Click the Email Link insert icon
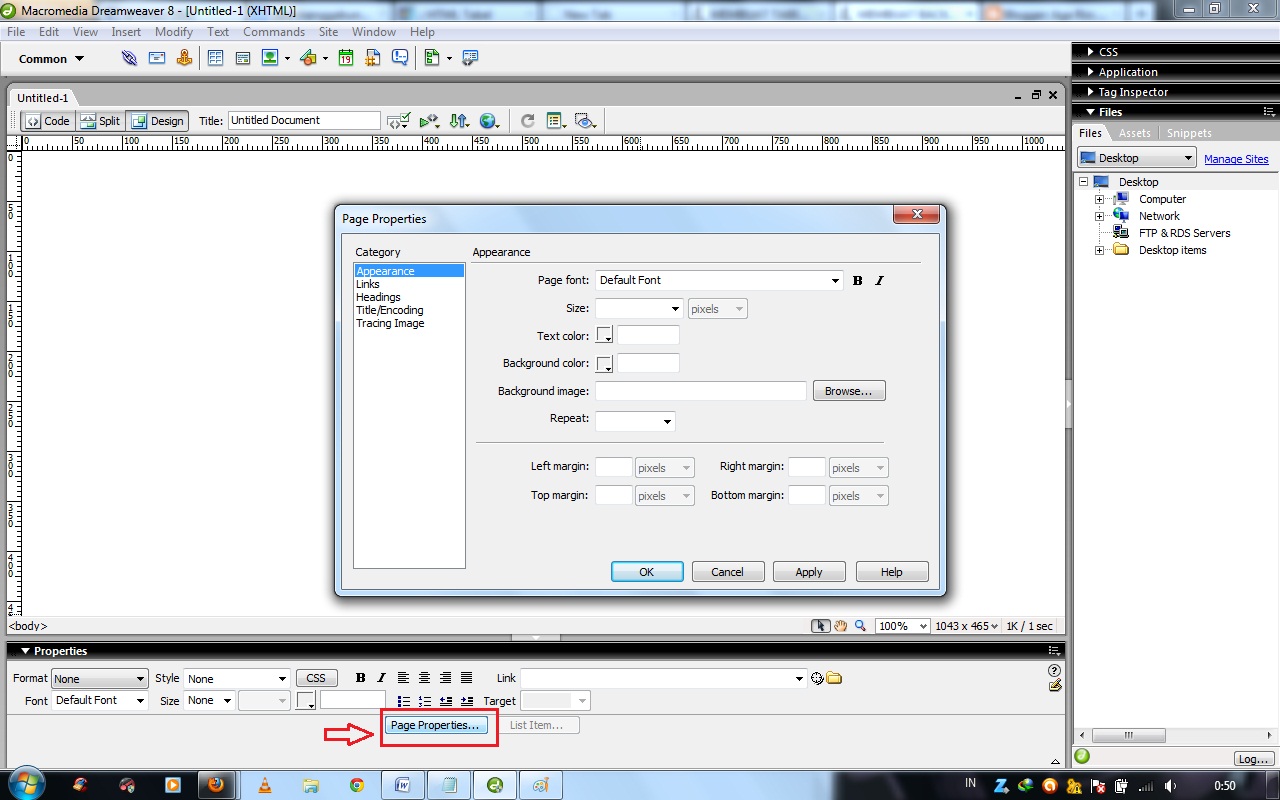This screenshot has height=800, width=1280. (x=157, y=58)
